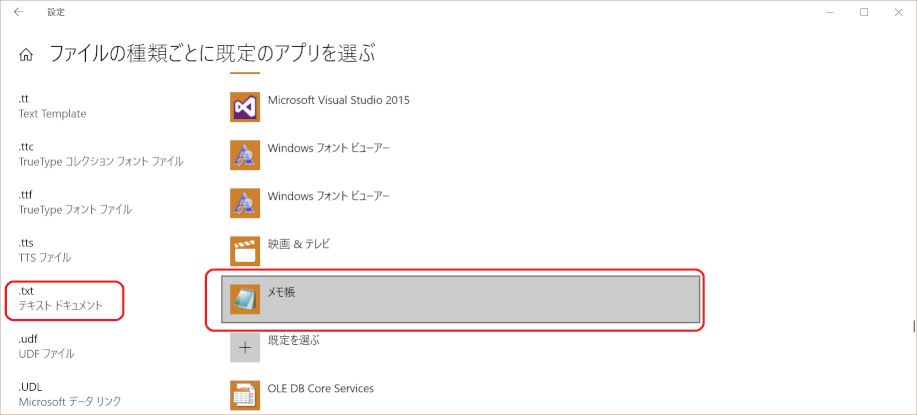Open the app picker for the .txt メモ帳 entry
Screen dimensions: 917x415
[460, 299]
